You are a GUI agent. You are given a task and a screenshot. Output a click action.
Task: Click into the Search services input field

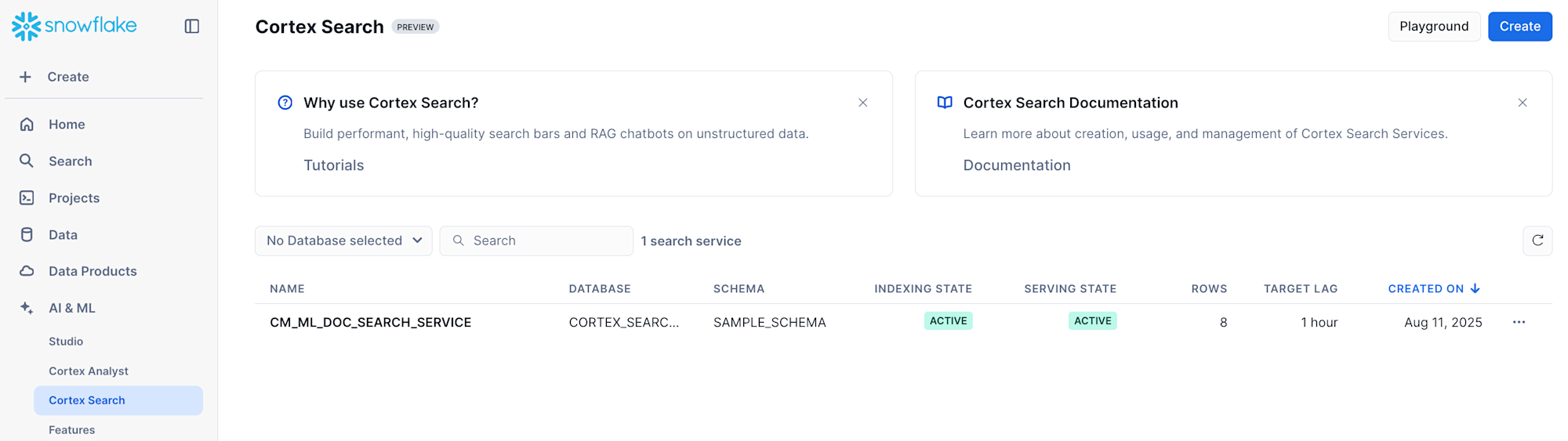(x=536, y=240)
